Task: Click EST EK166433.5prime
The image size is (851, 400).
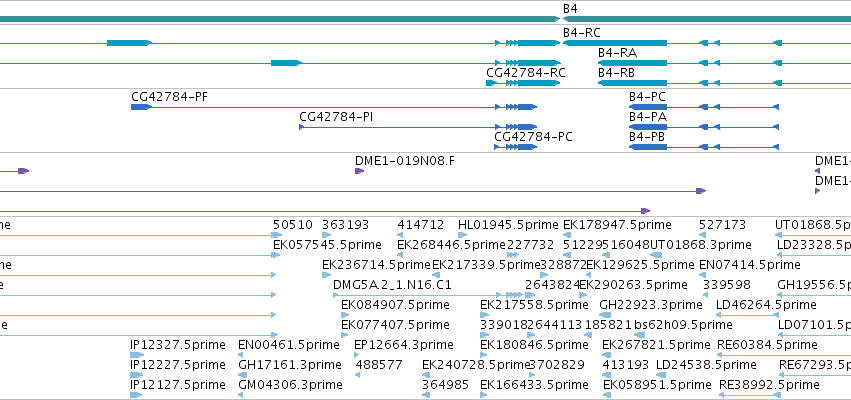Action: [534, 385]
